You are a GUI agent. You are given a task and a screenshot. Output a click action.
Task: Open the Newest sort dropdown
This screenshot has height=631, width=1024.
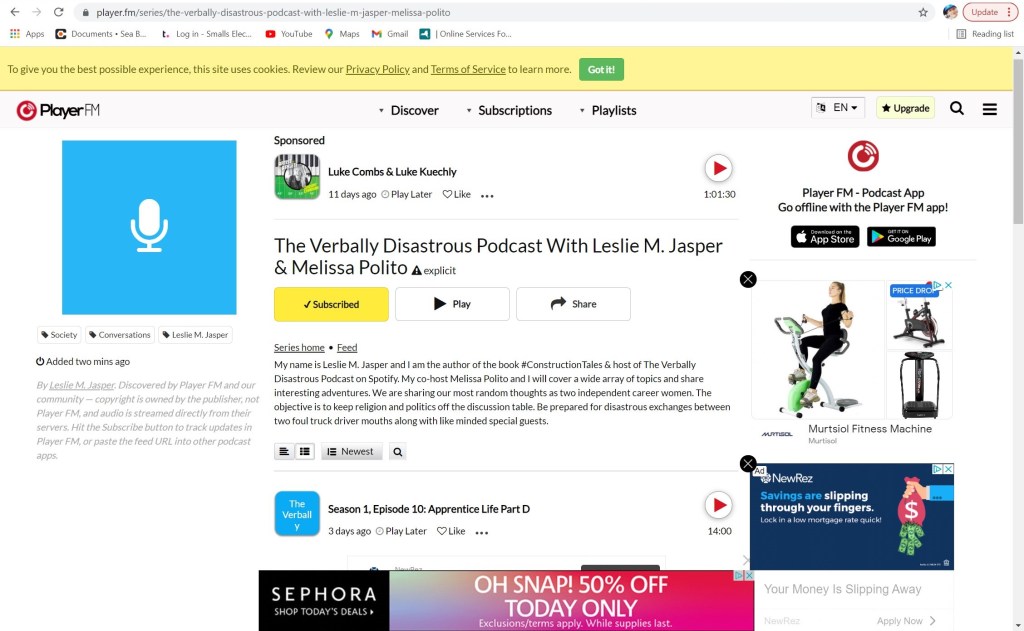click(351, 452)
